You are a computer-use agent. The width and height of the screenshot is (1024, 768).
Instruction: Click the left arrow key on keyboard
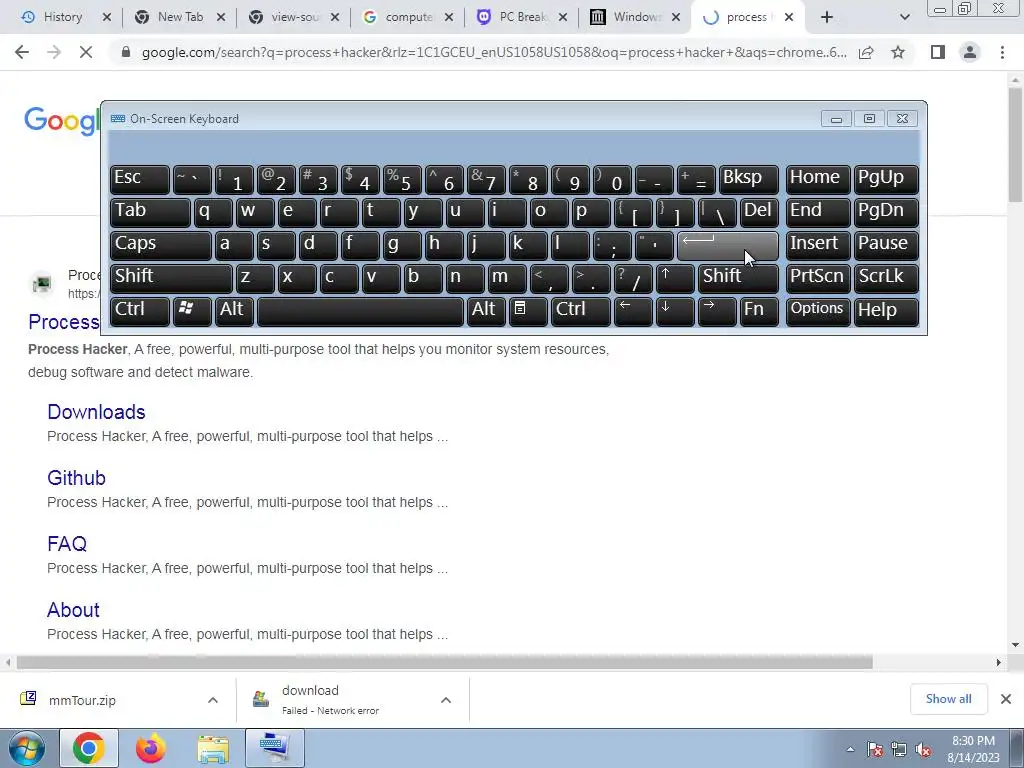[633, 312]
